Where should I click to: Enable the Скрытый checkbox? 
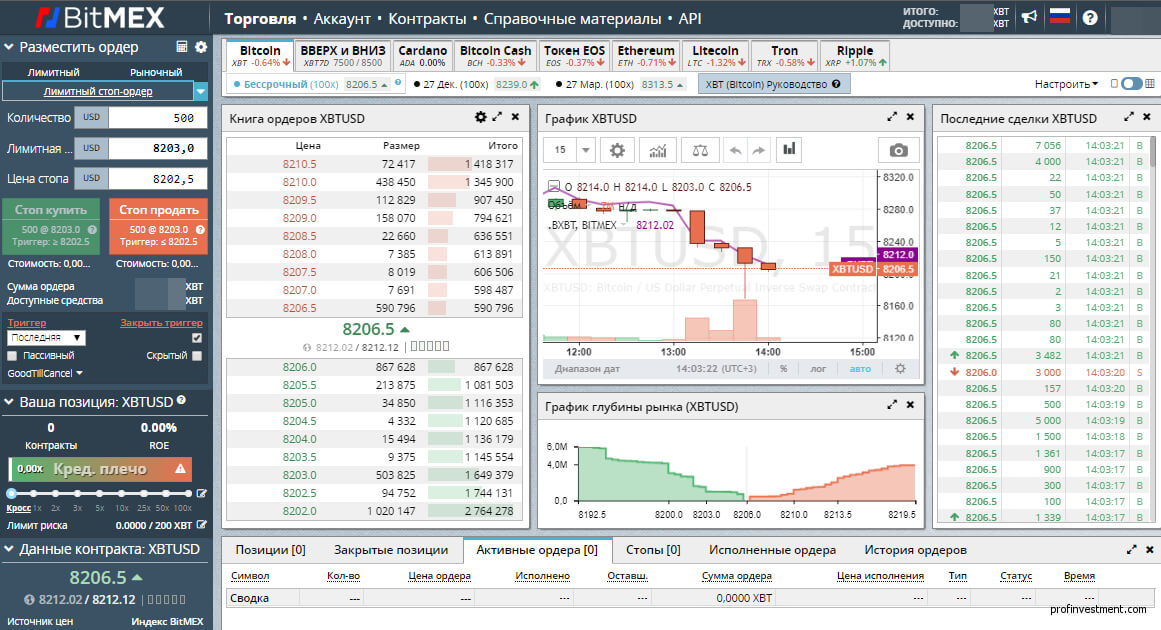click(197, 355)
